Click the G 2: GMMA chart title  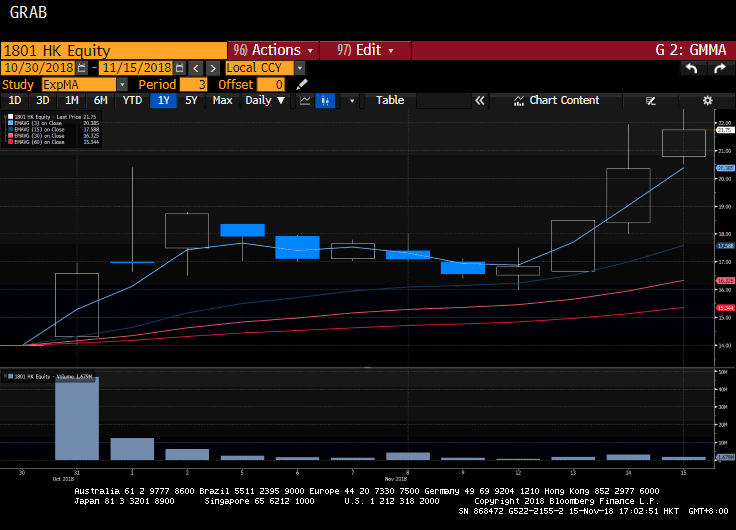[690, 50]
